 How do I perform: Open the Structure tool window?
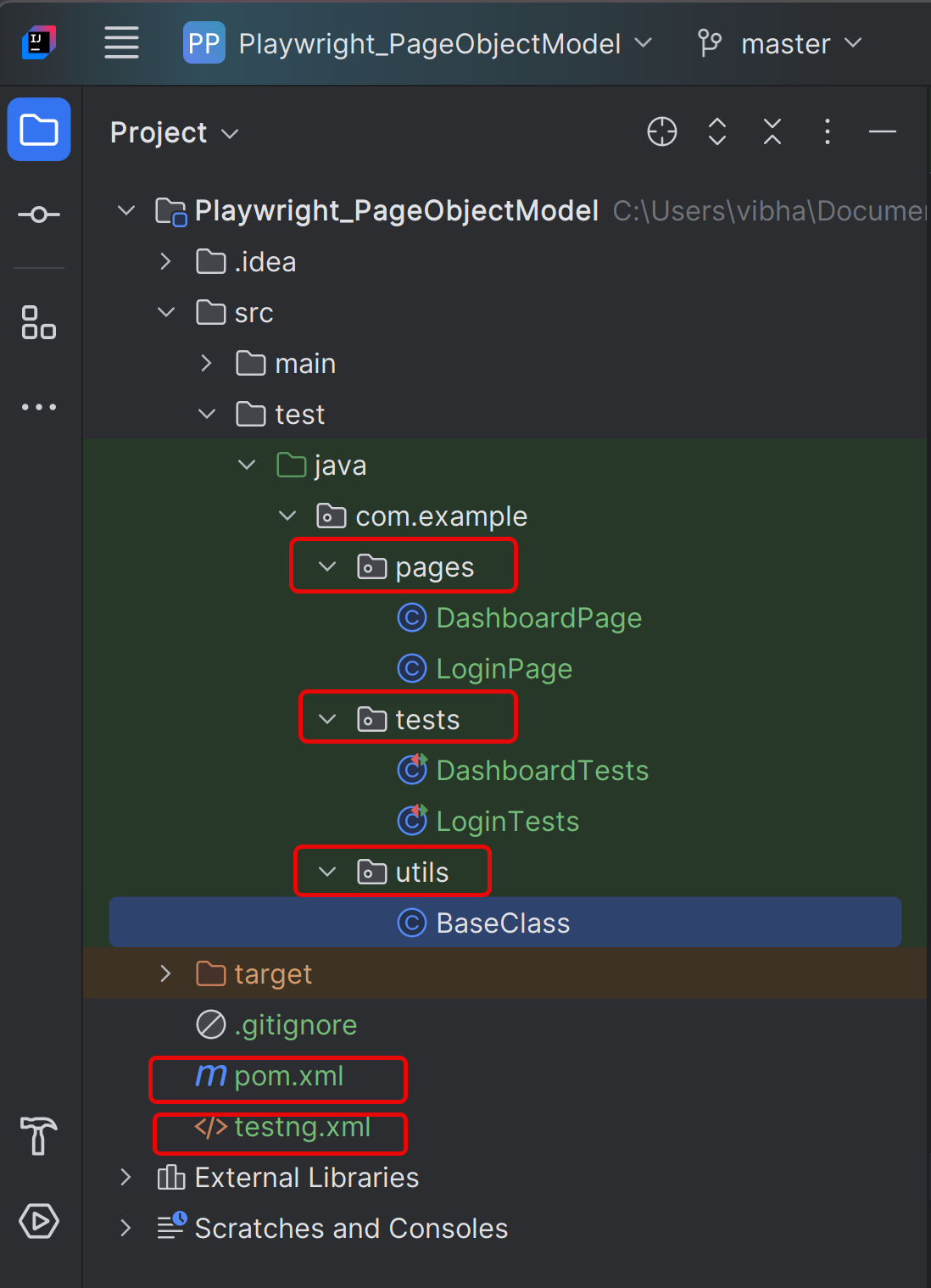[x=38, y=323]
